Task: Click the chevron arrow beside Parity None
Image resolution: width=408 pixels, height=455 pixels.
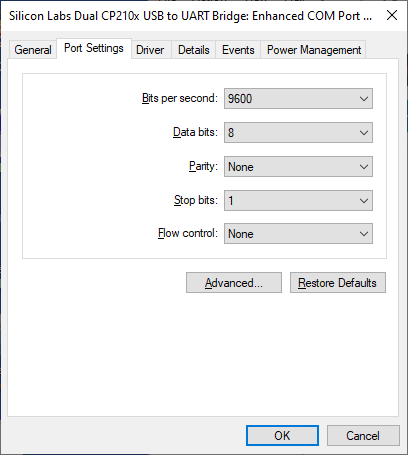Action: [x=364, y=167]
